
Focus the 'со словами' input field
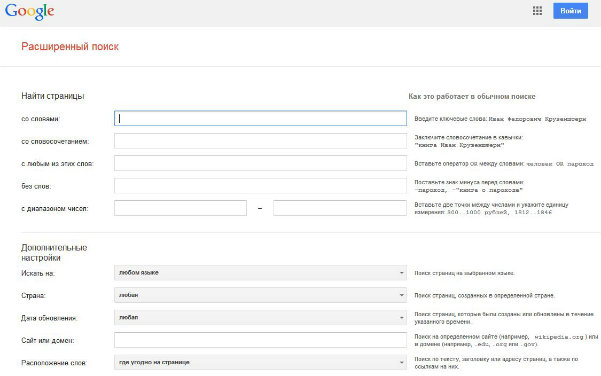[x=260, y=118]
